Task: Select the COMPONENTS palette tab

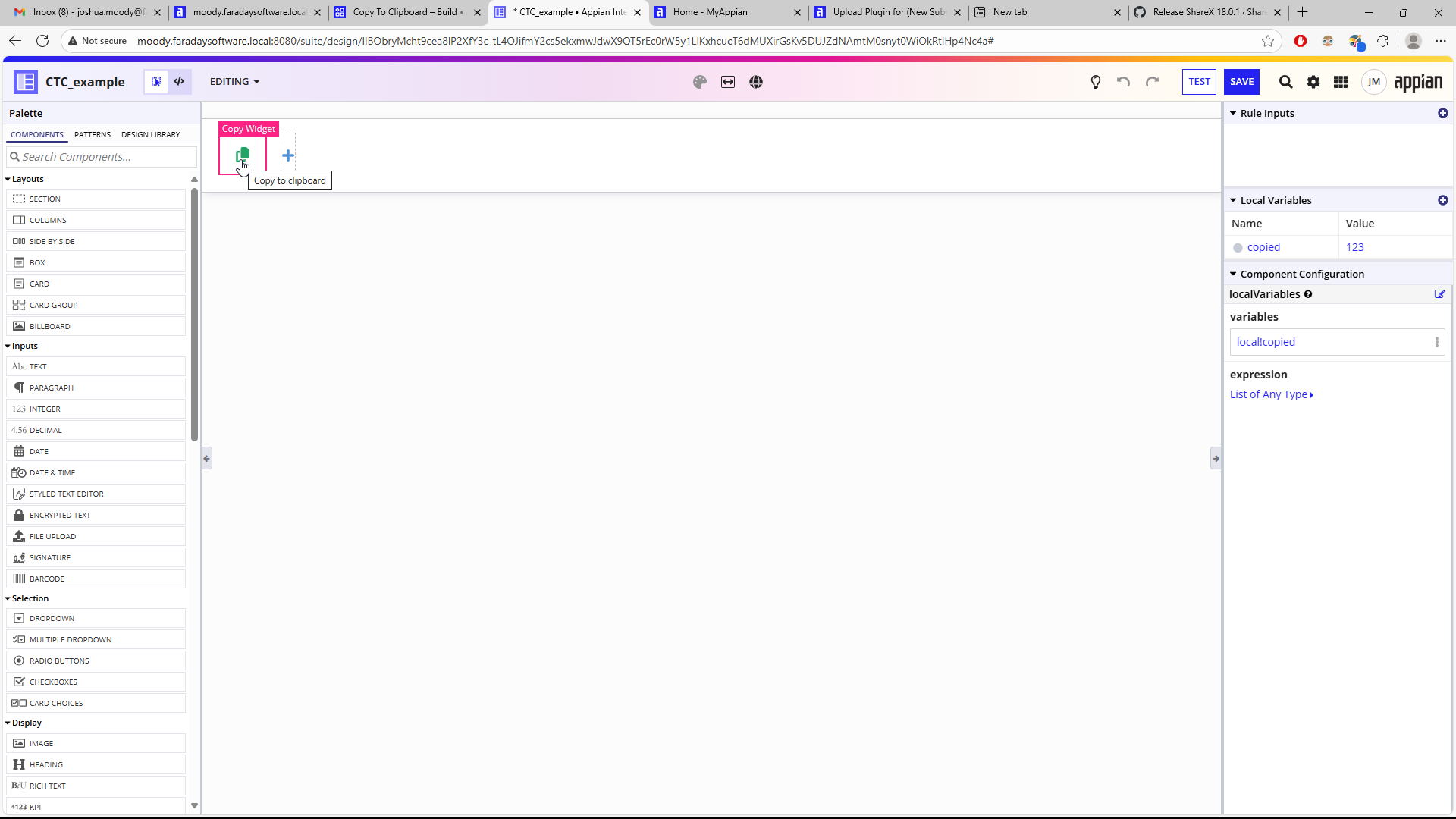Action: [x=37, y=134]
